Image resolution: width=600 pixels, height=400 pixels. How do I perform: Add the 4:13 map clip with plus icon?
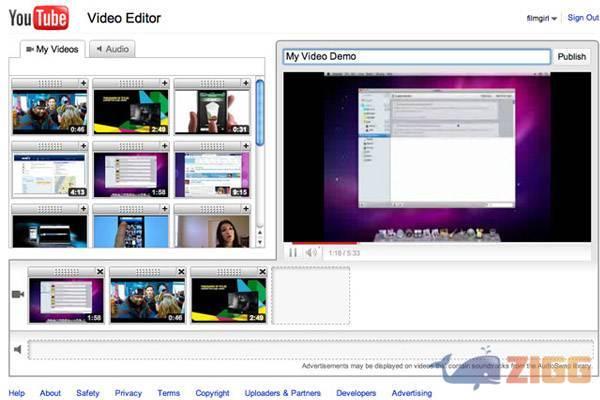click(83, 146)
